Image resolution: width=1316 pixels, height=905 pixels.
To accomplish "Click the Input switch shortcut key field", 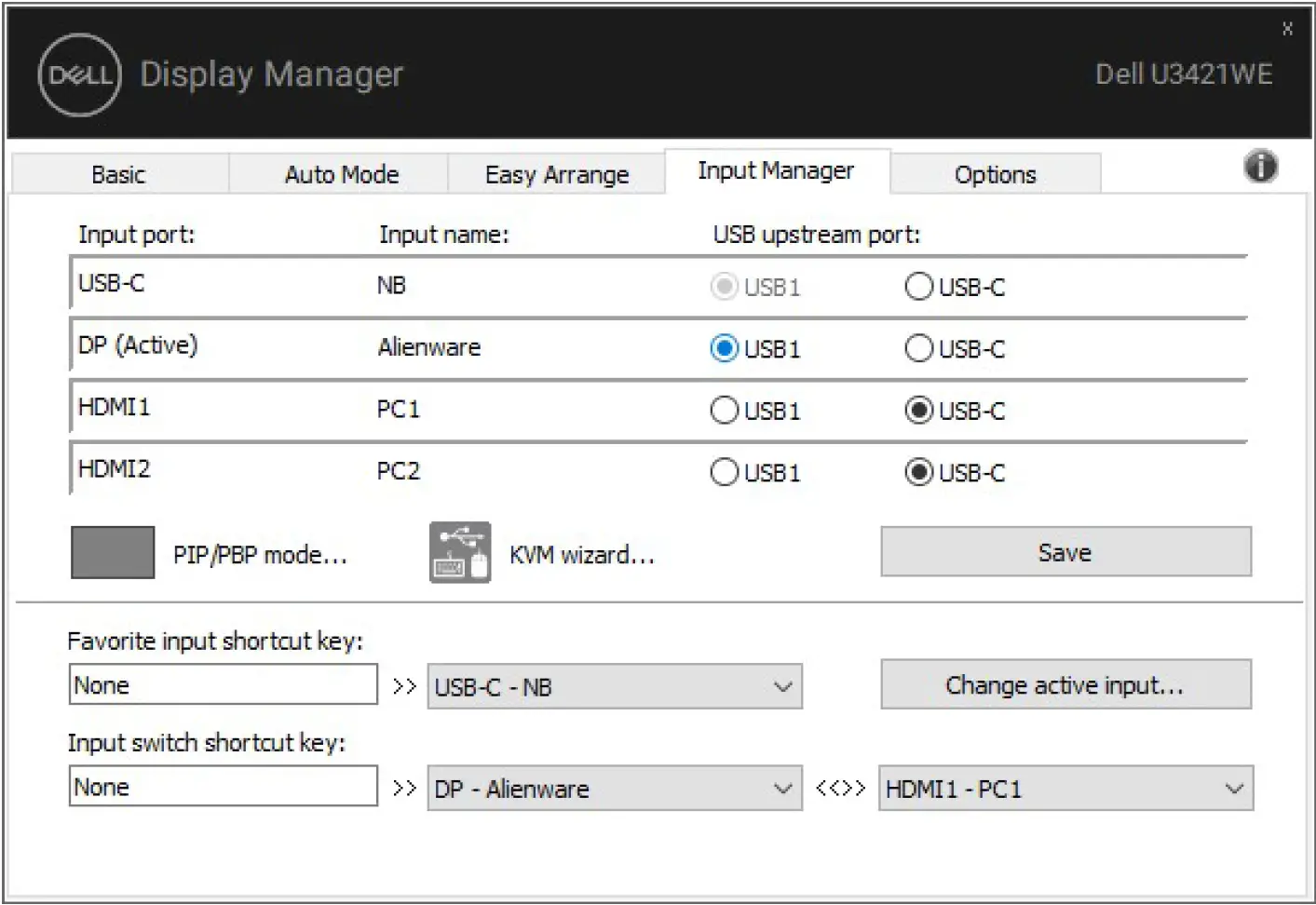I will click(223, 786).
